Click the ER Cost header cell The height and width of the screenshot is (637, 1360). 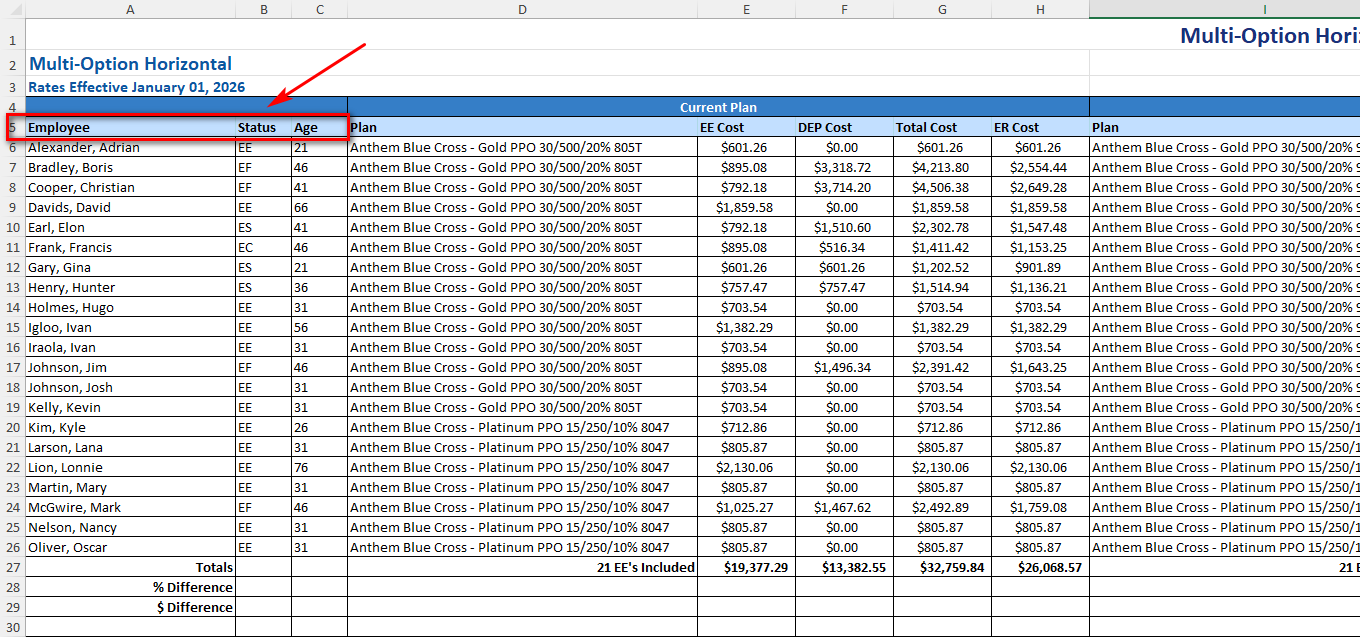pyautogui.click(x=1040, y=127)
